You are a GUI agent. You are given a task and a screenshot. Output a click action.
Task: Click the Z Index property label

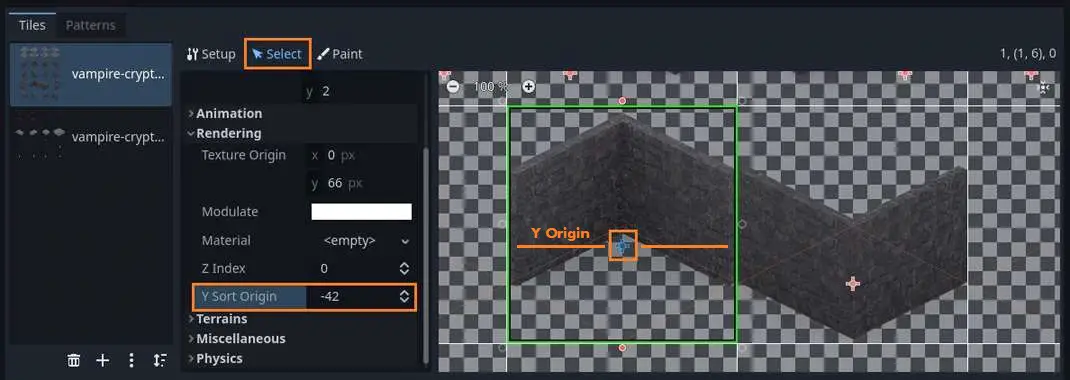click(x=224, y=268)
